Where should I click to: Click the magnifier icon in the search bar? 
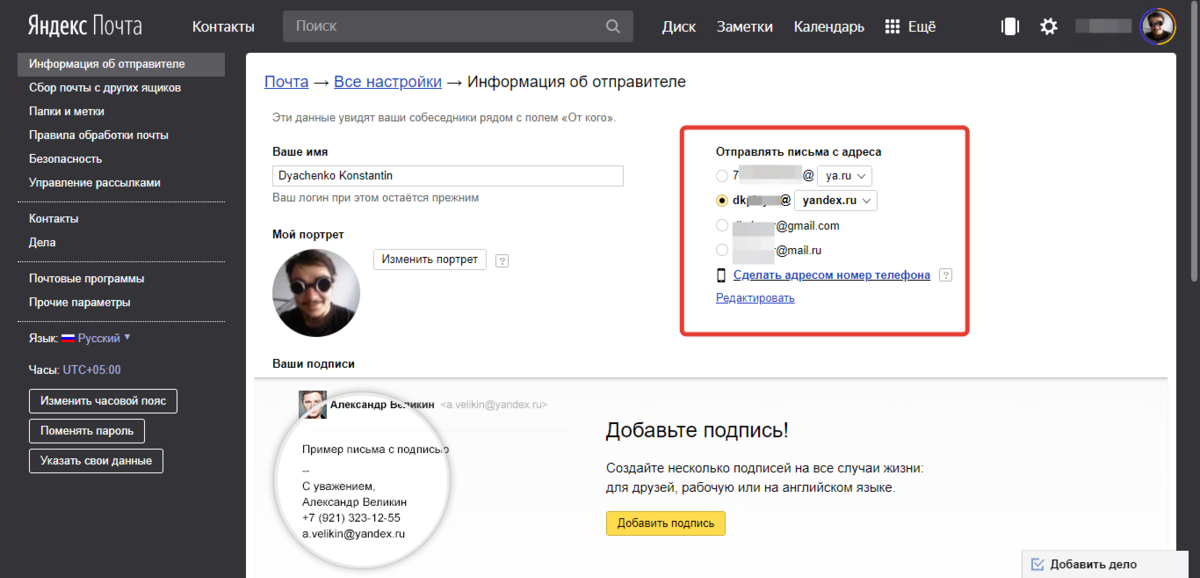click(x=612, y=26)
